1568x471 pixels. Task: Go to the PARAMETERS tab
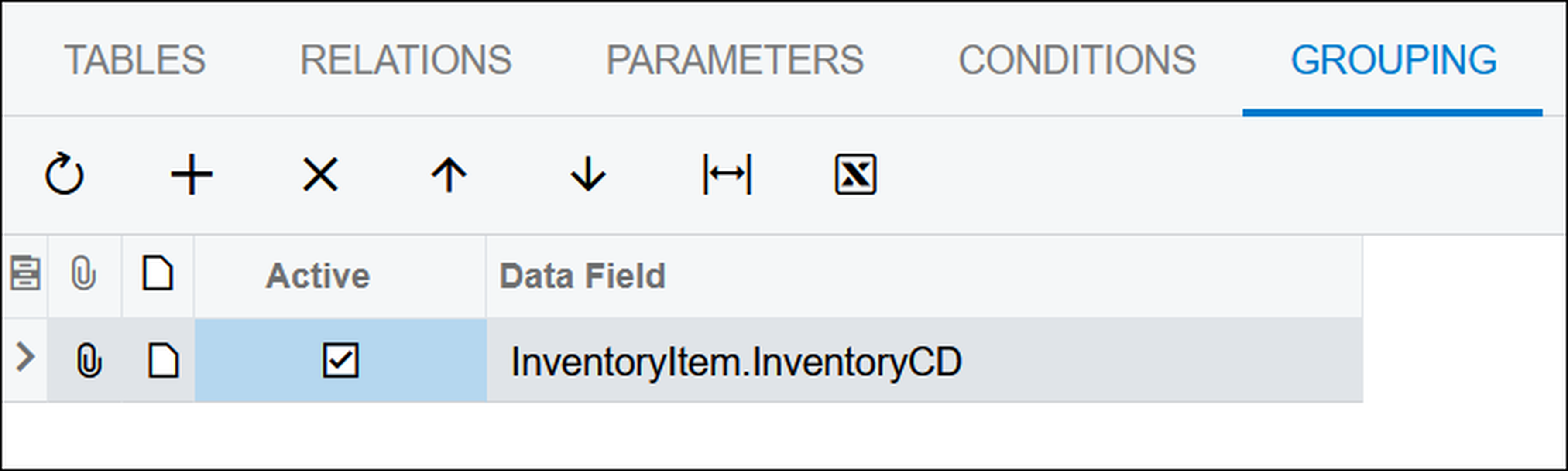[735, 60]
